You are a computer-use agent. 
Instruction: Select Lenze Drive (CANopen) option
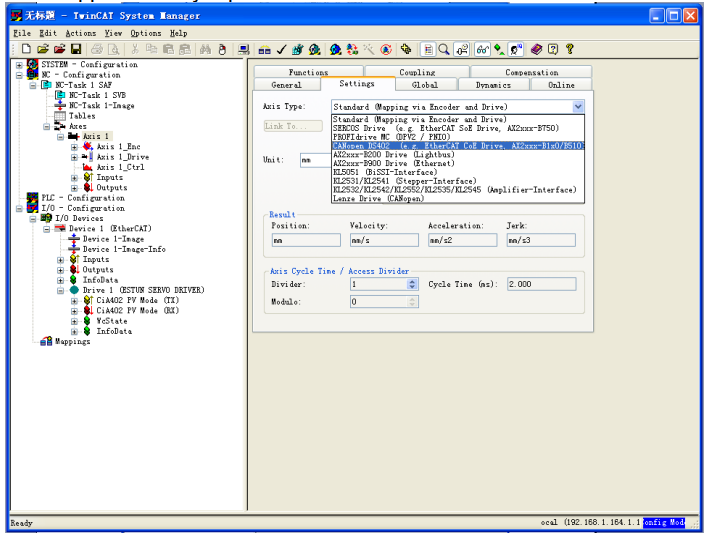[x=458, y=198]
